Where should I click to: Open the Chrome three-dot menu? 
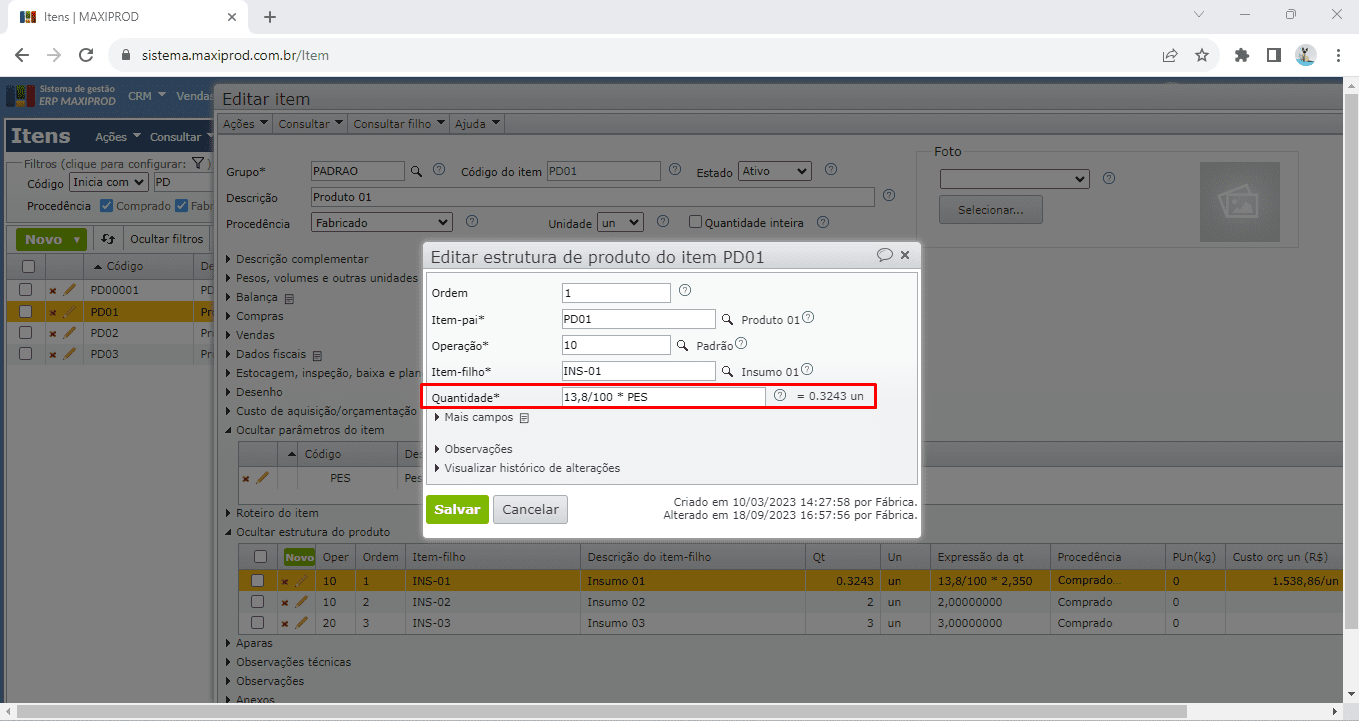click(1338, 55)
